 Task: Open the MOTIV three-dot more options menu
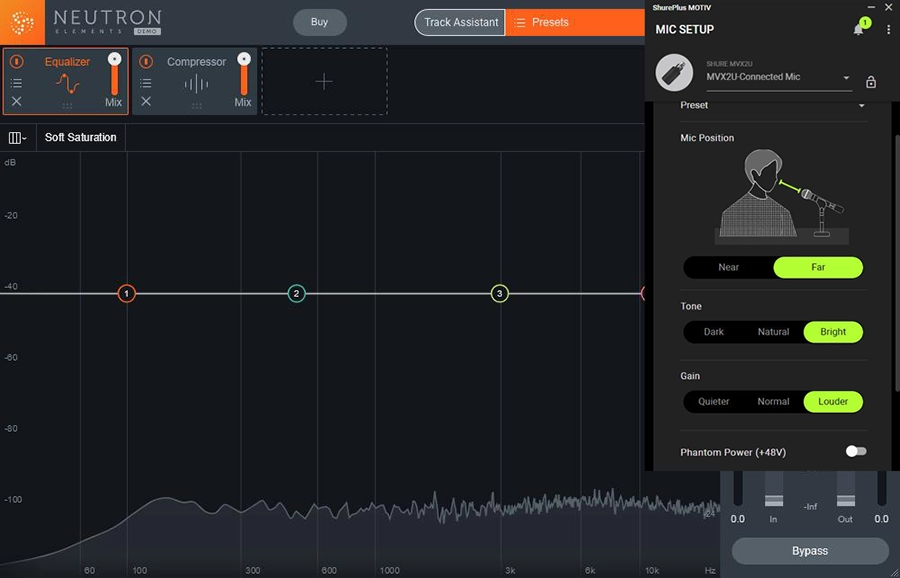click(x=889, y=29)
